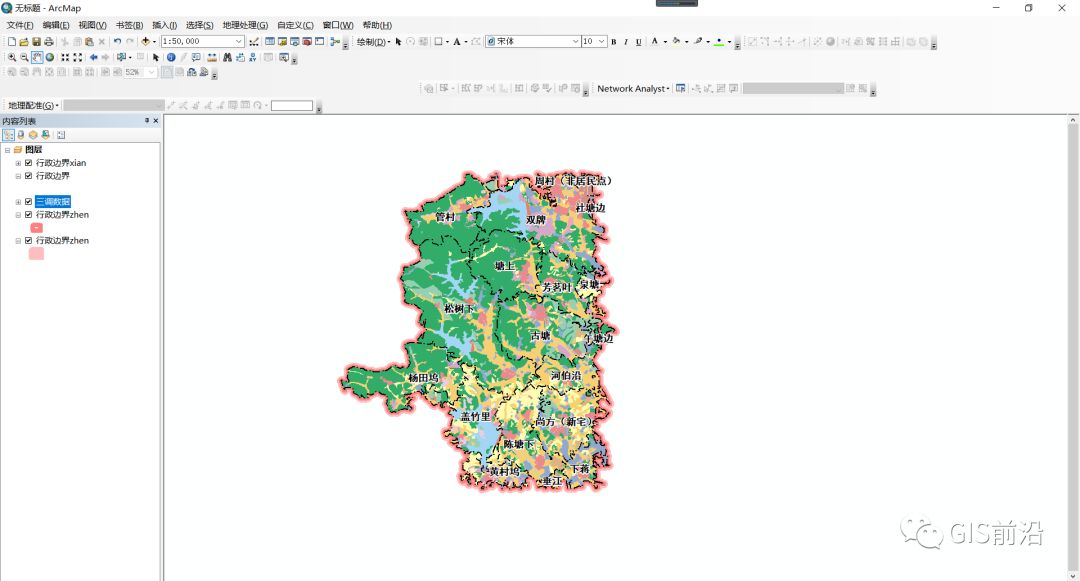
Task: Expand the 三调数据 layer tree node
Action: point(18,201)
